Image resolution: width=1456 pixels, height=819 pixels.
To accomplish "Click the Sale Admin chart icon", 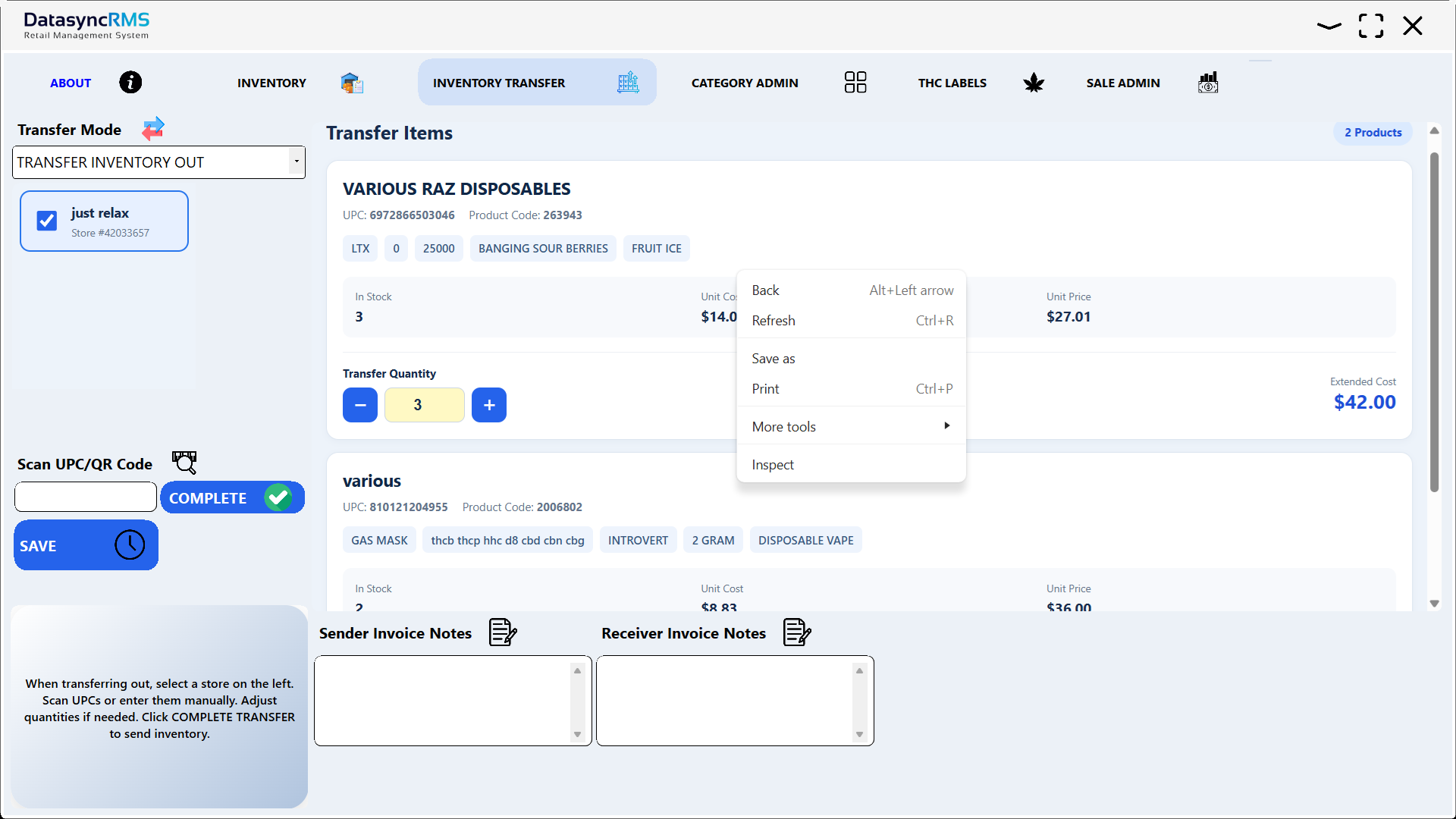I will 1208,82.
